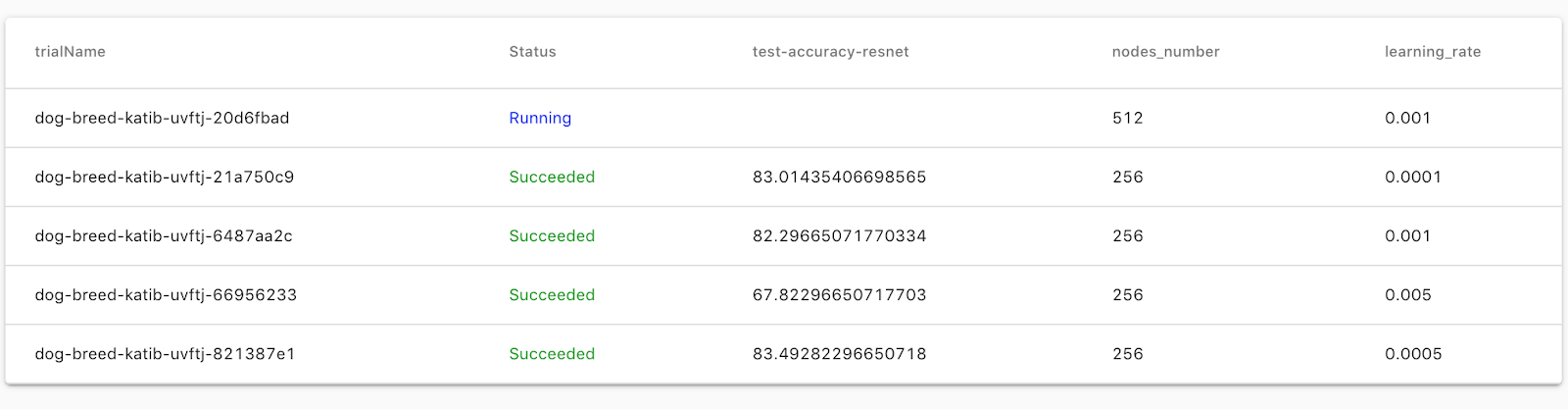Open trial dog-breed-katib-uvftj-6487aa2c
This screenshot has height=409, width=1568.
(x=163, y=235)
